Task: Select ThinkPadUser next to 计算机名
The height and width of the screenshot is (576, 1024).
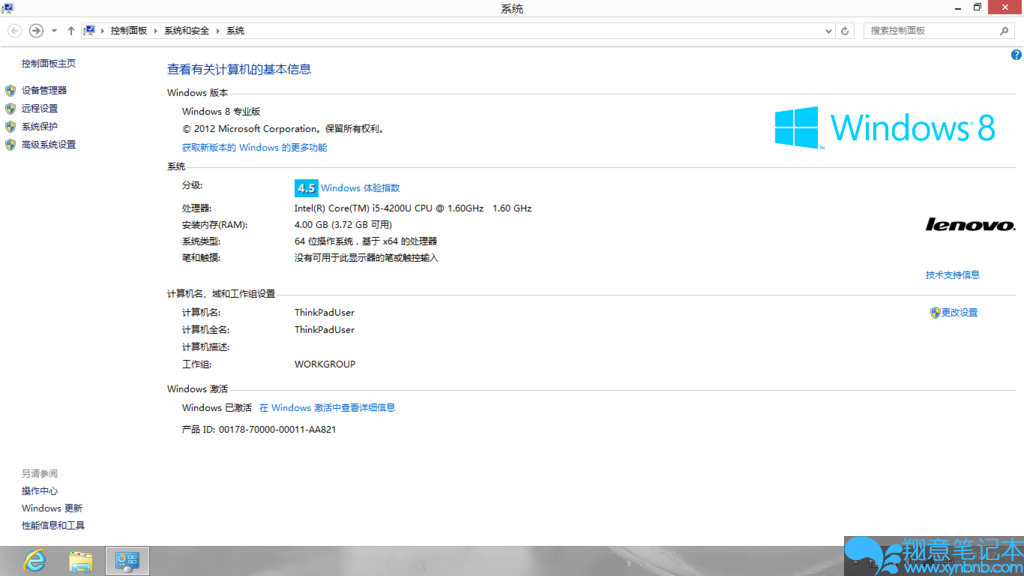Action: pos(324,313)
